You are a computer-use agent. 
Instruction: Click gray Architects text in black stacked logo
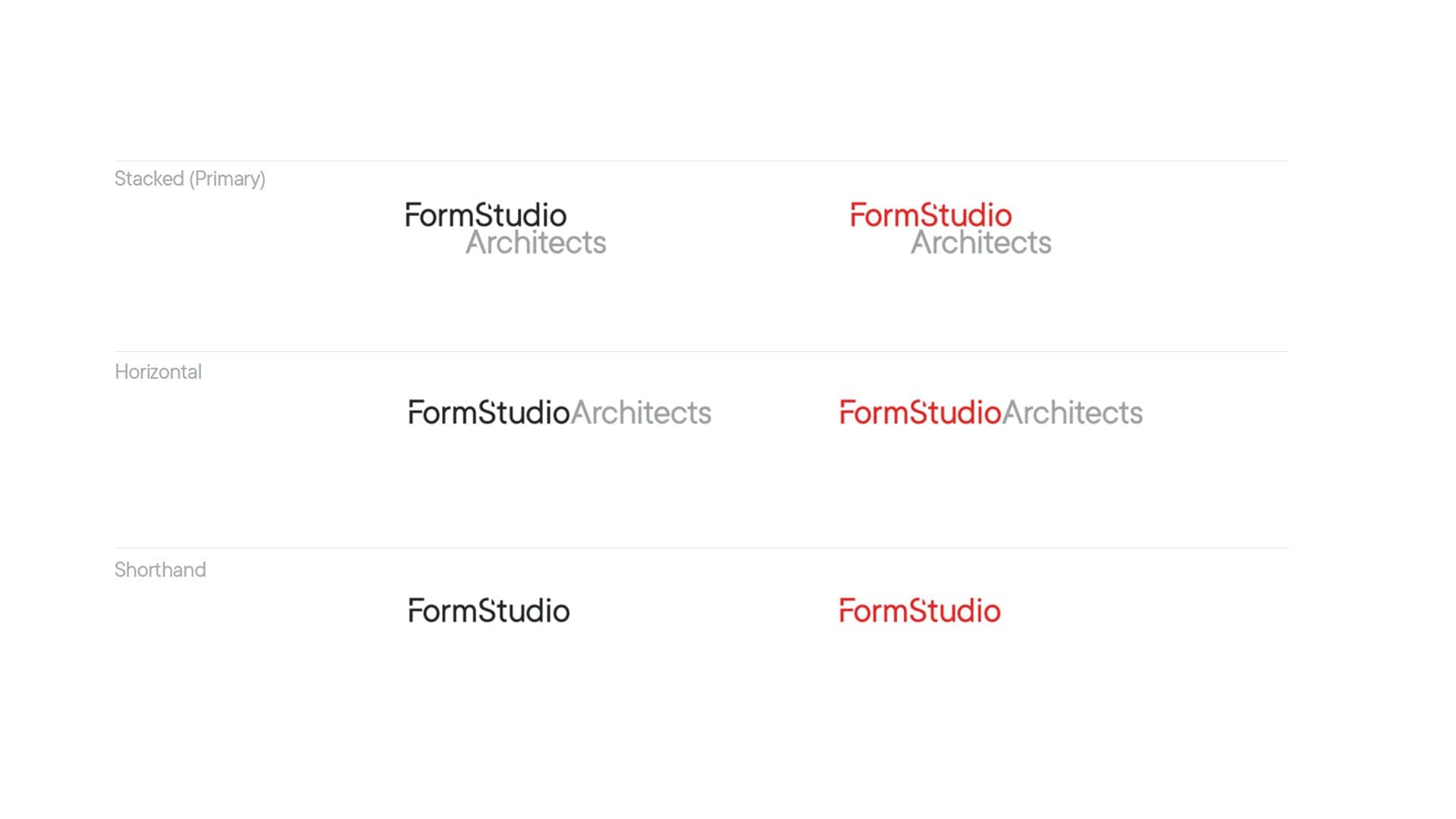[x=536, y=243]
